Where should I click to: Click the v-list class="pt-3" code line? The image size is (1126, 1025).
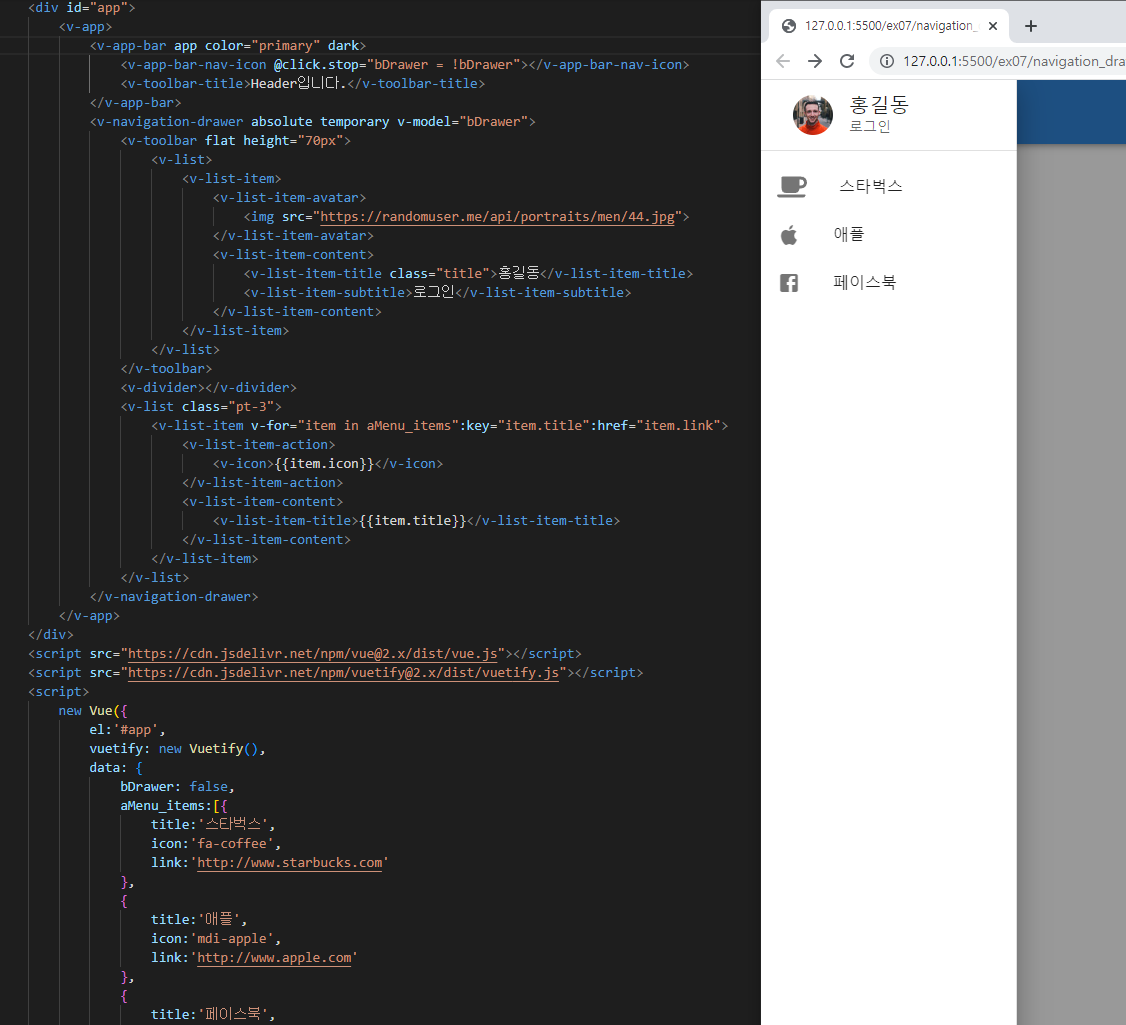point(201,407)
